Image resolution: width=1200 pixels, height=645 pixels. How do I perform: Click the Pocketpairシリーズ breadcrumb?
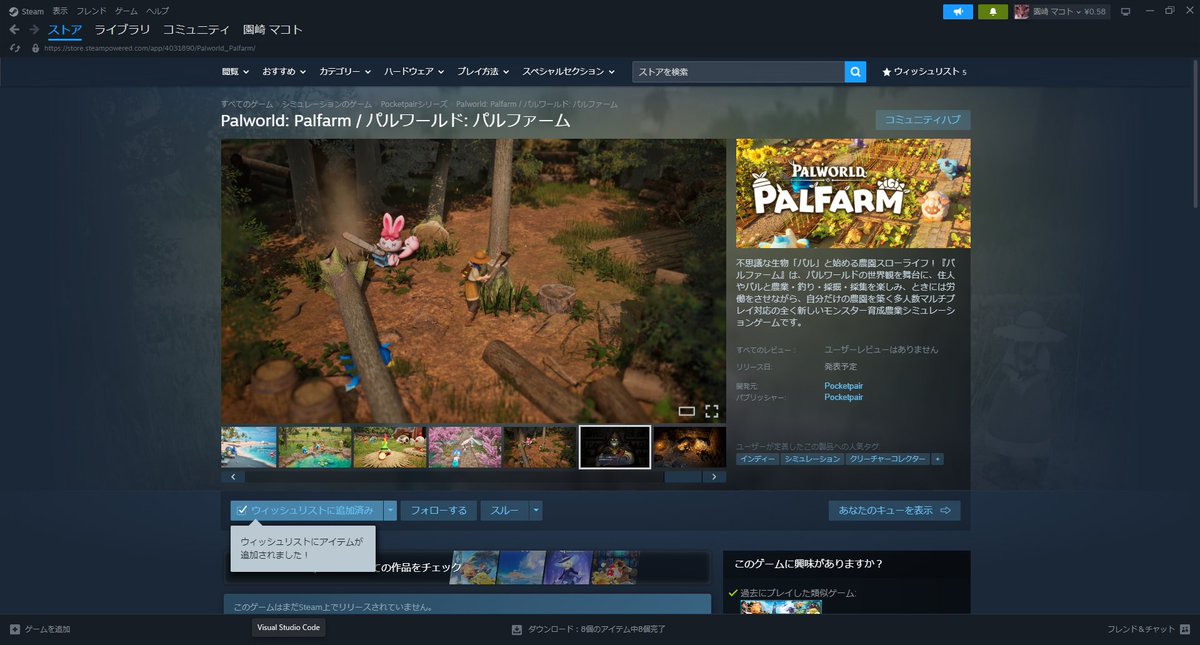point(414,104)
